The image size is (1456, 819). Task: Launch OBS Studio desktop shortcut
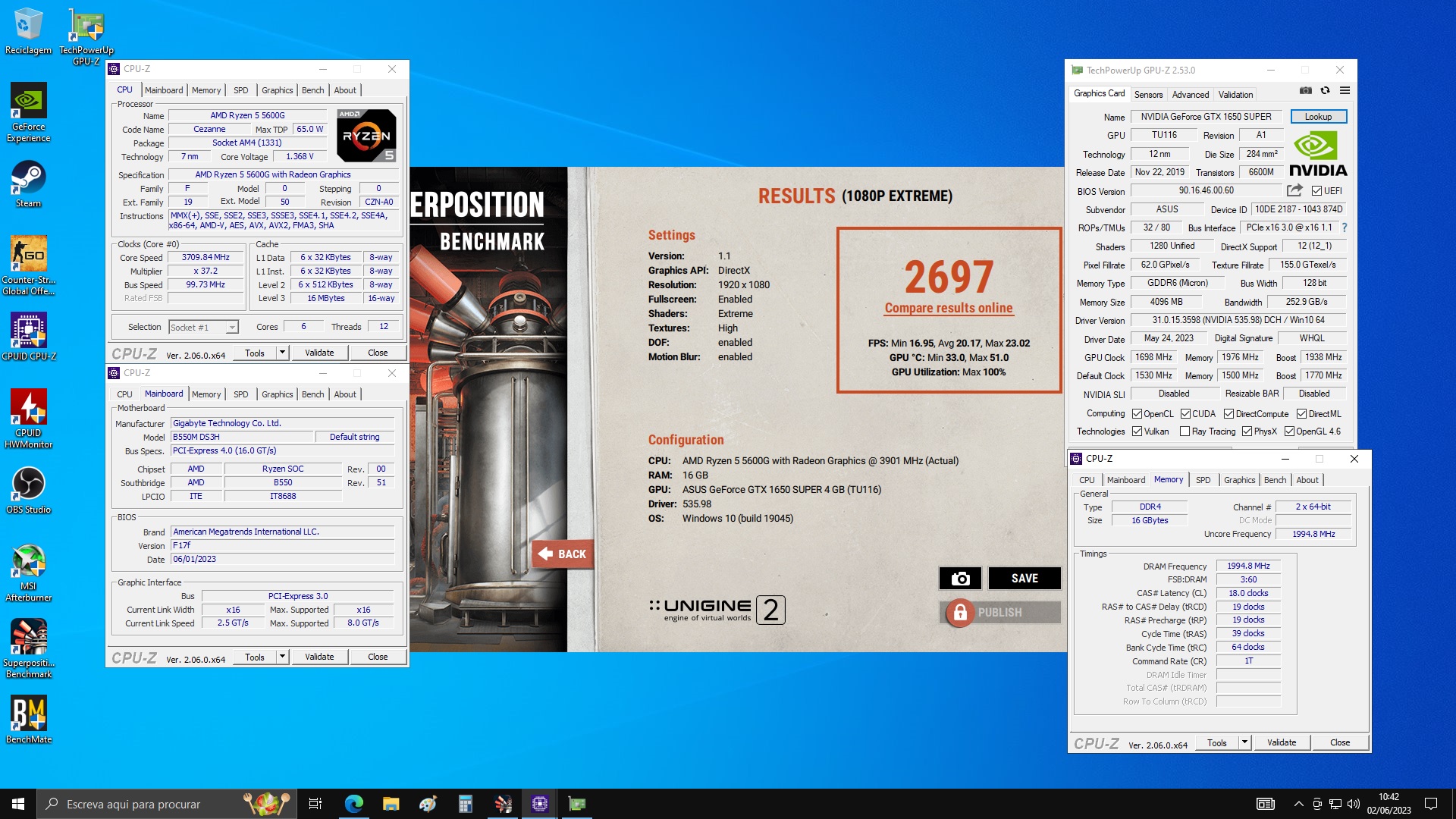point(28,490)
